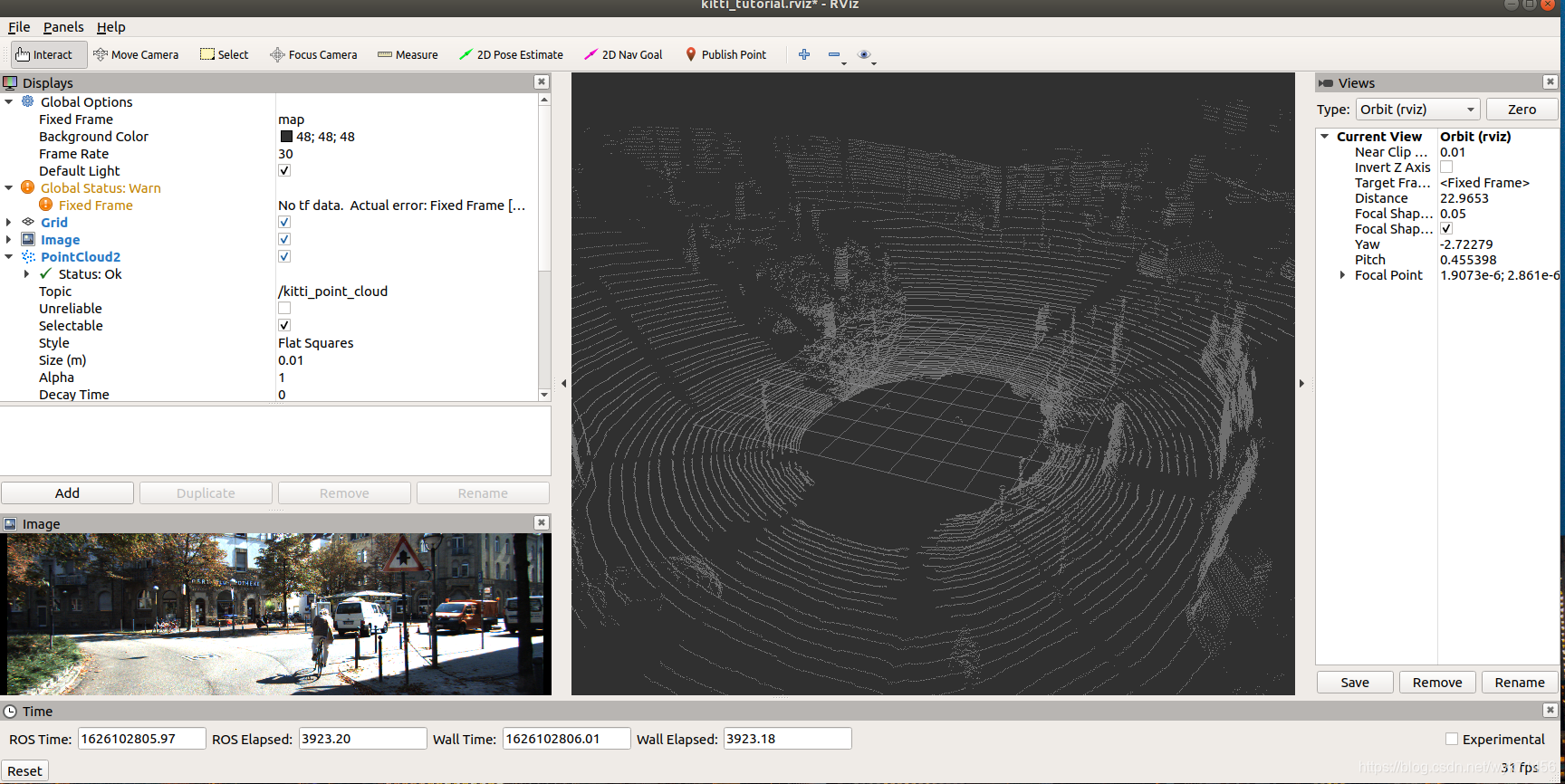The height and width of the screenshot is (784, 1565).
Task: Collapse right panel with side arrow
Action: click(1301, 383)
